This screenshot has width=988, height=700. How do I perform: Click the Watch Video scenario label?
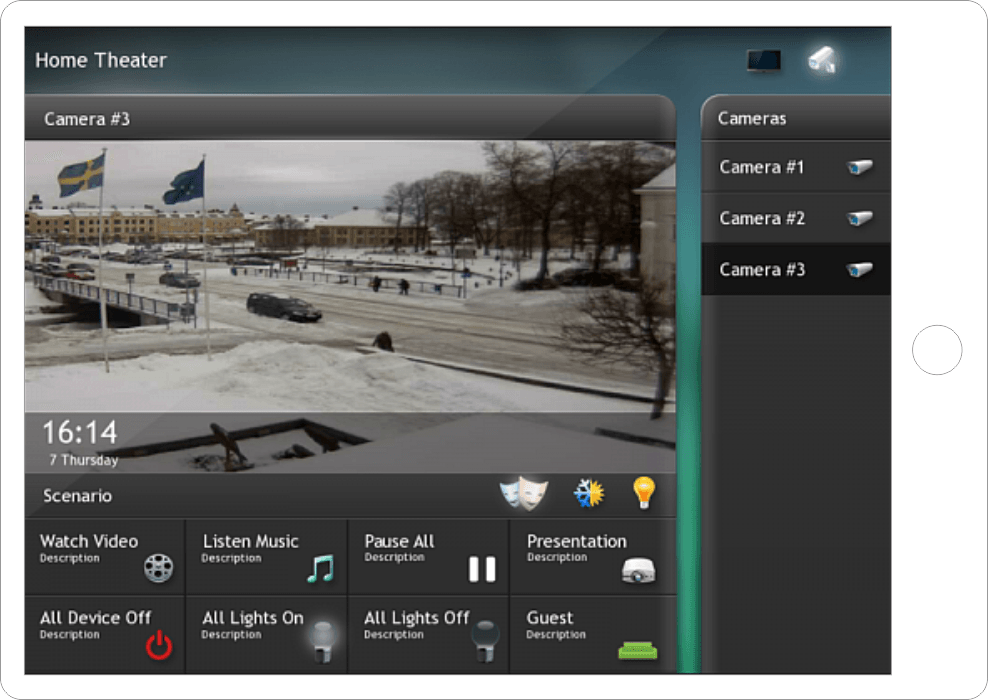click(x=89, y=541)
